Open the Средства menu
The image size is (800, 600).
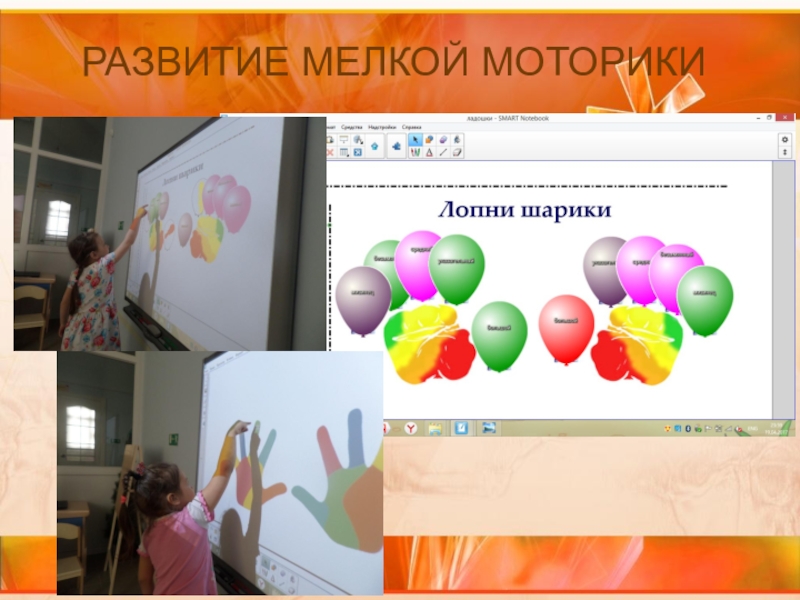coord(352,127)
